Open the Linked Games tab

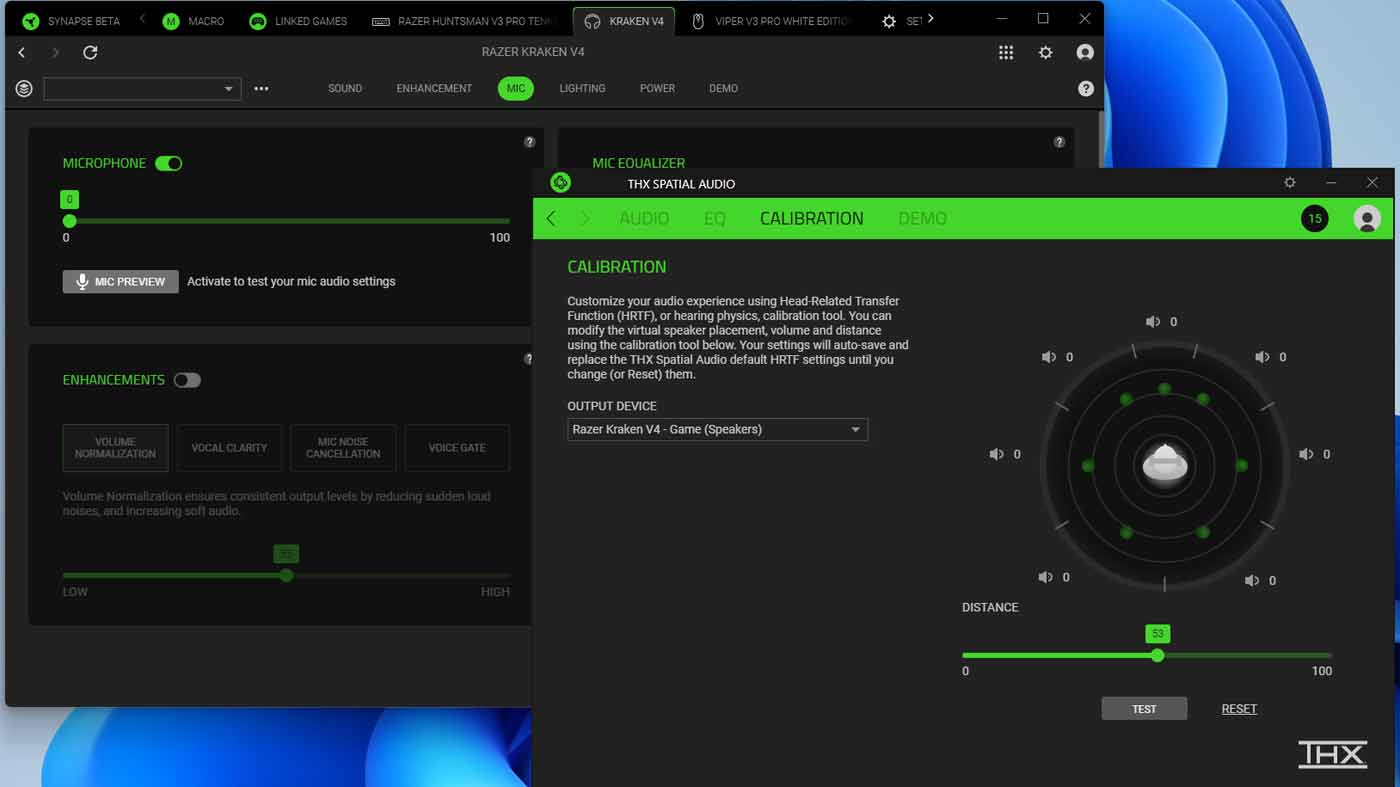tap(298, 21)
